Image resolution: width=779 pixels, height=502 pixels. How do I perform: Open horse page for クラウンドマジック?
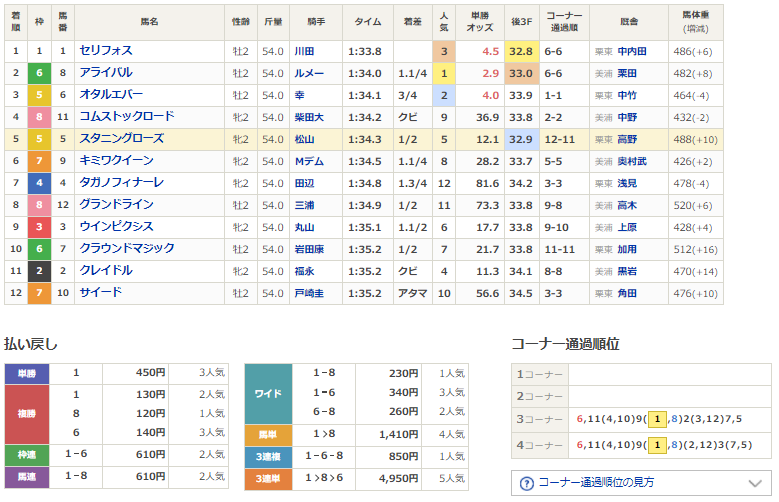[x=127, y=249]
